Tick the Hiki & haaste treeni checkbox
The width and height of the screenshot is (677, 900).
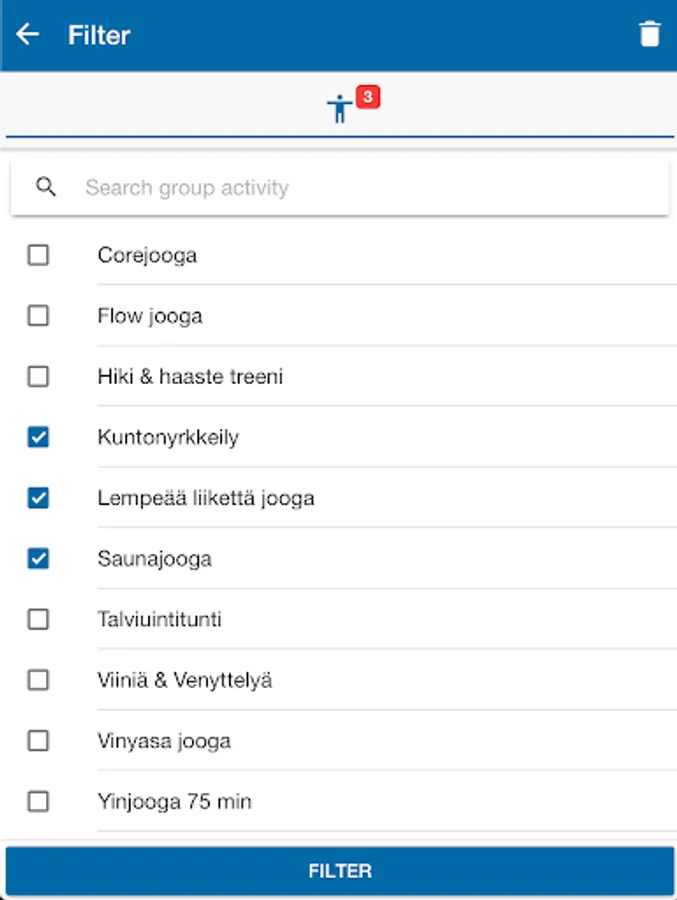point(38,377)
